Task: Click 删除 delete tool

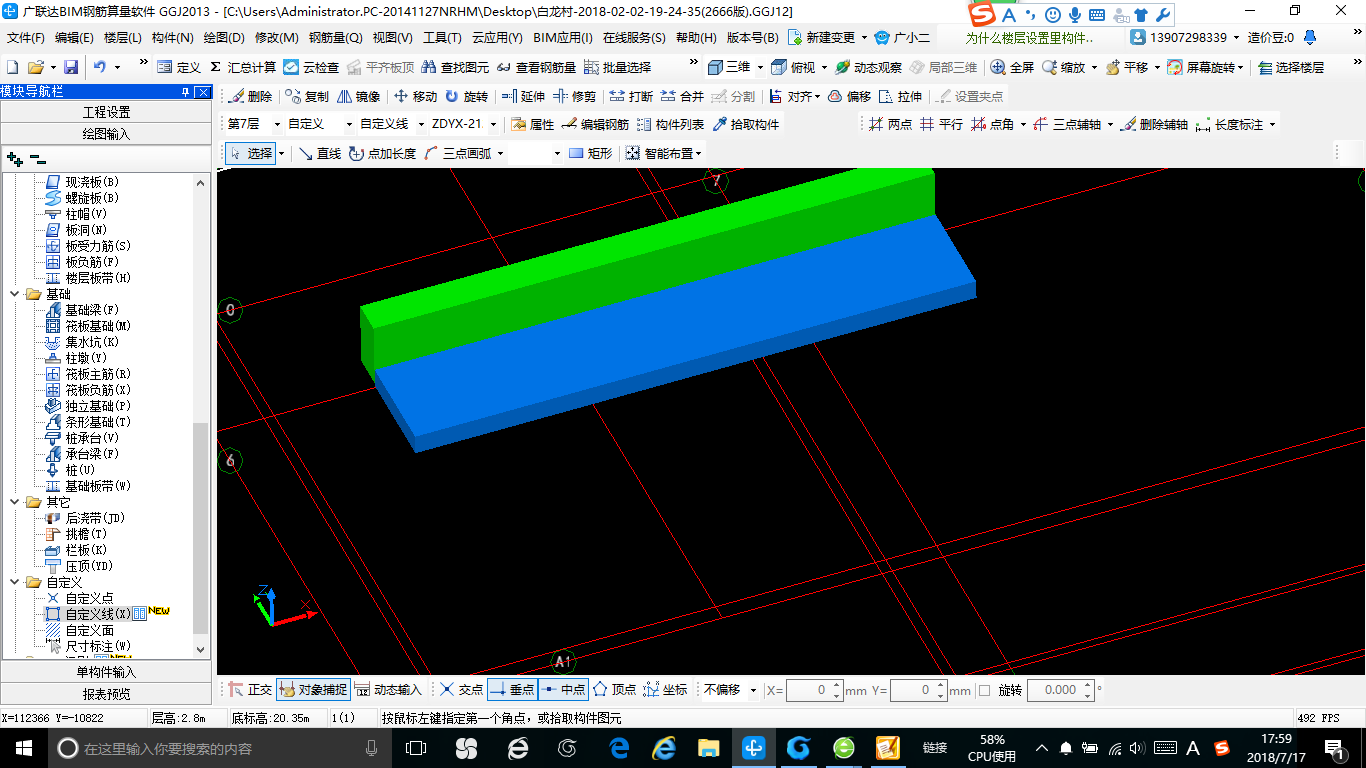Action: pos(250,96)
